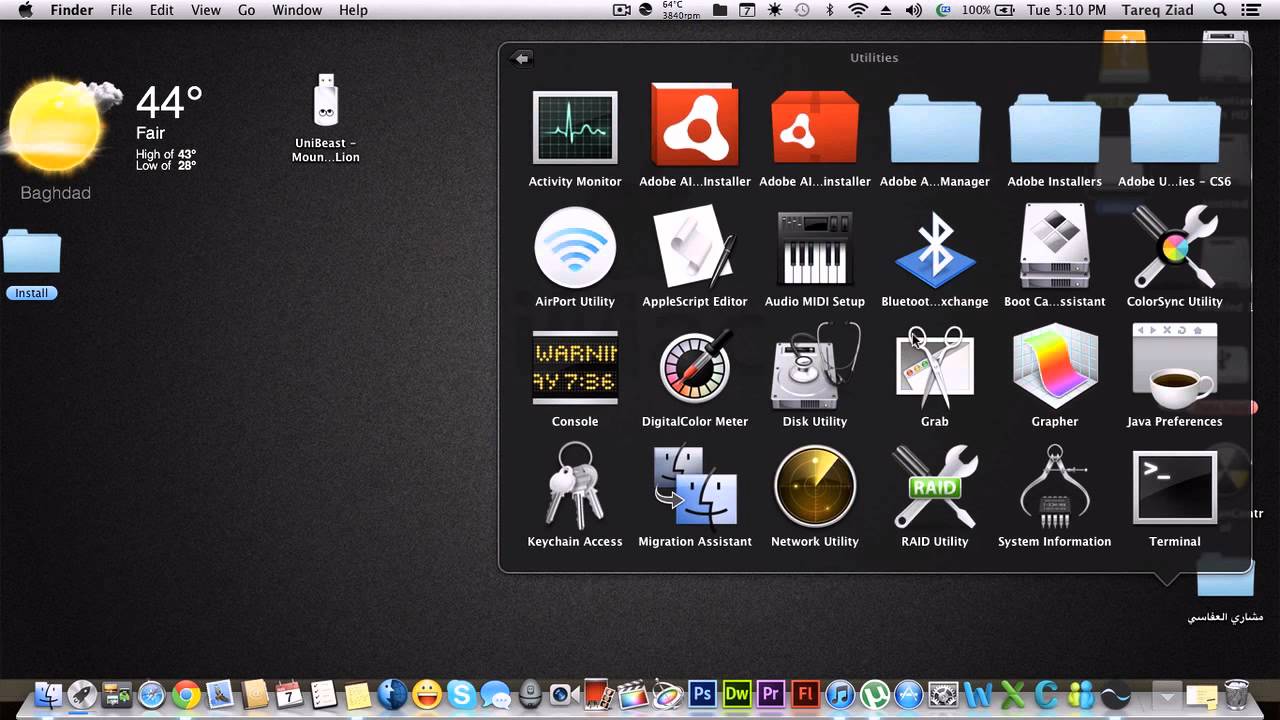The image size is (1280, 720).
Task: Open Launchpad rocket in the Dock
Action: [82, 694]
